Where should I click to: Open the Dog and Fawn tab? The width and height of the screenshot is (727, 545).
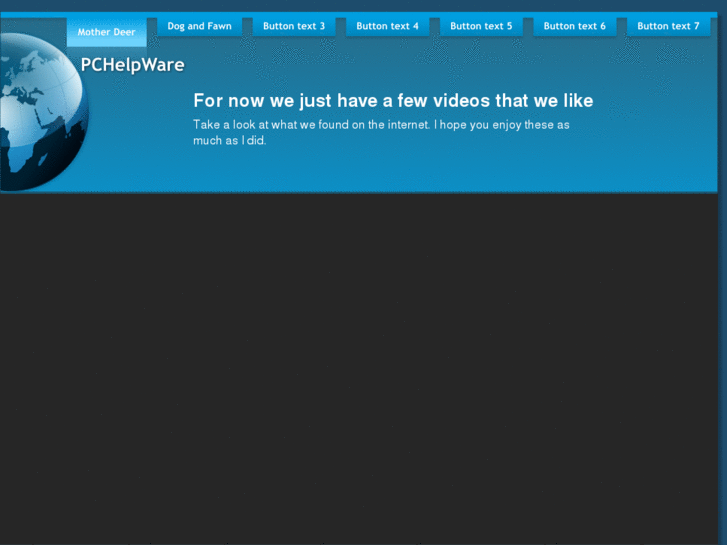point(199,26)
